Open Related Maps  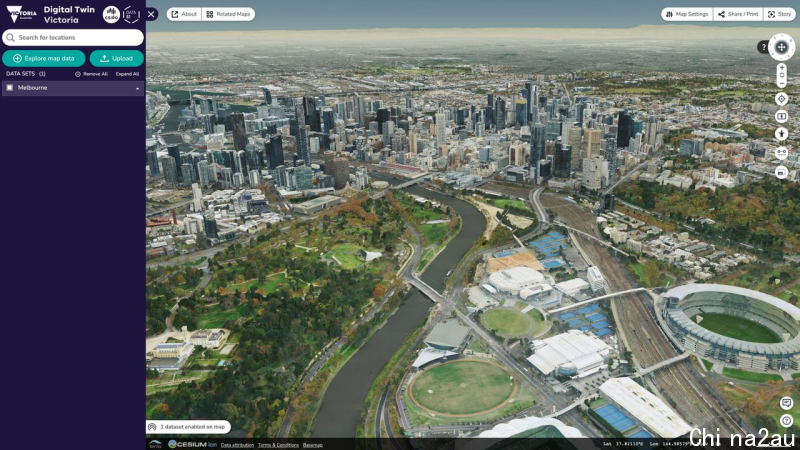click(228, 14)
